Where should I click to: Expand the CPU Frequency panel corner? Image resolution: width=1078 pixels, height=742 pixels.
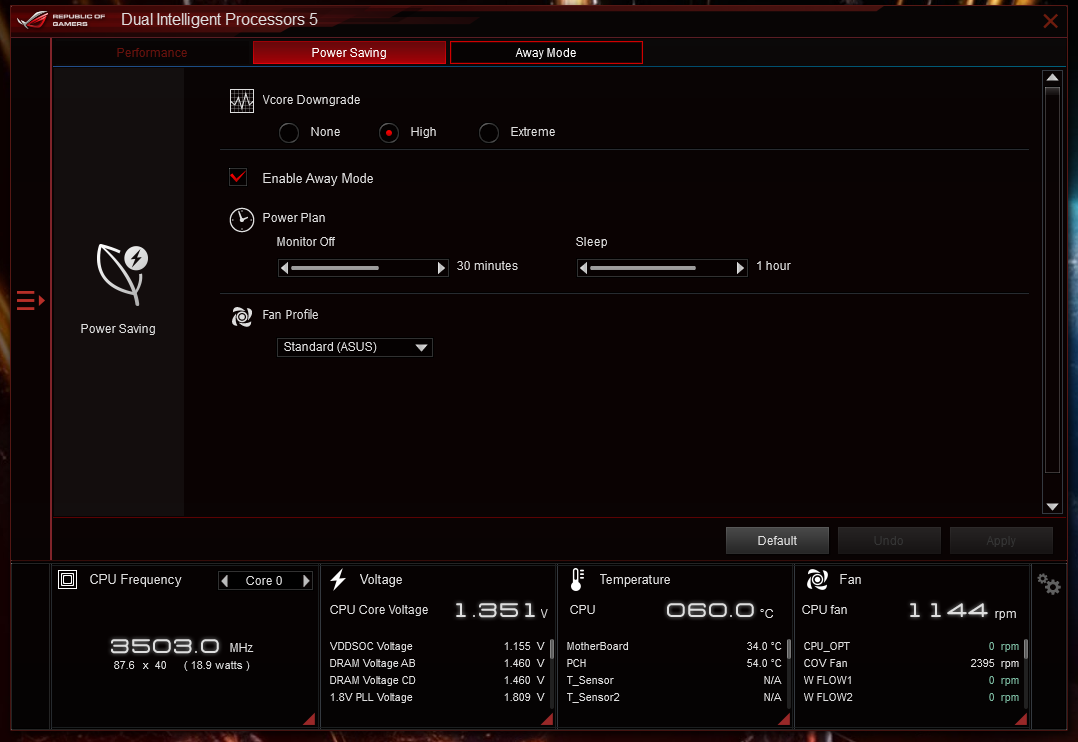click(309, 719)
